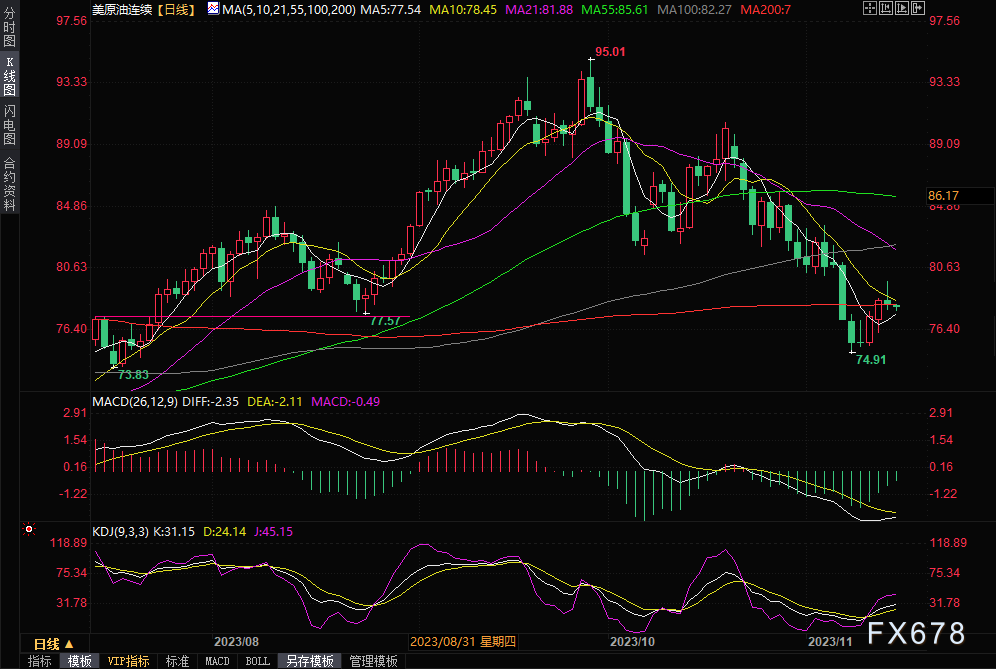Click the MACD(26,12,9) indicator label
Image resolution: width=996 pixels, height=669 pixels.
coord(135,402)
